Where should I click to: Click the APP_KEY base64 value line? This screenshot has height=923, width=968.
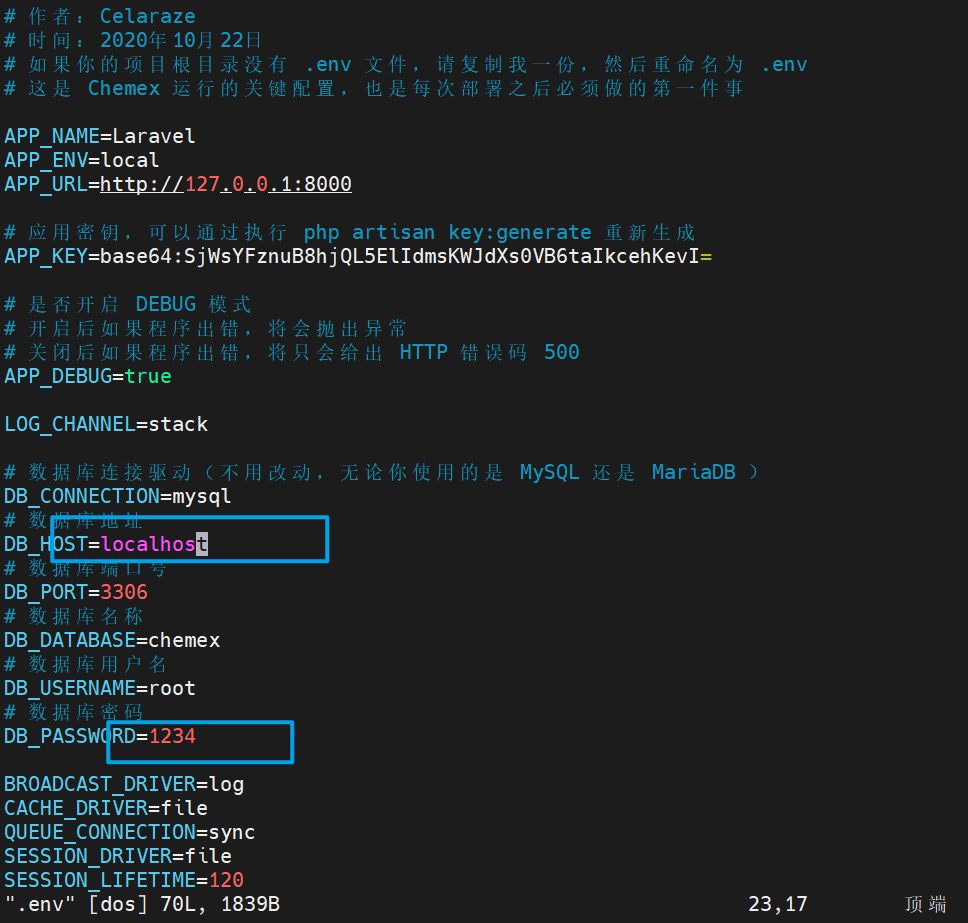358,256
